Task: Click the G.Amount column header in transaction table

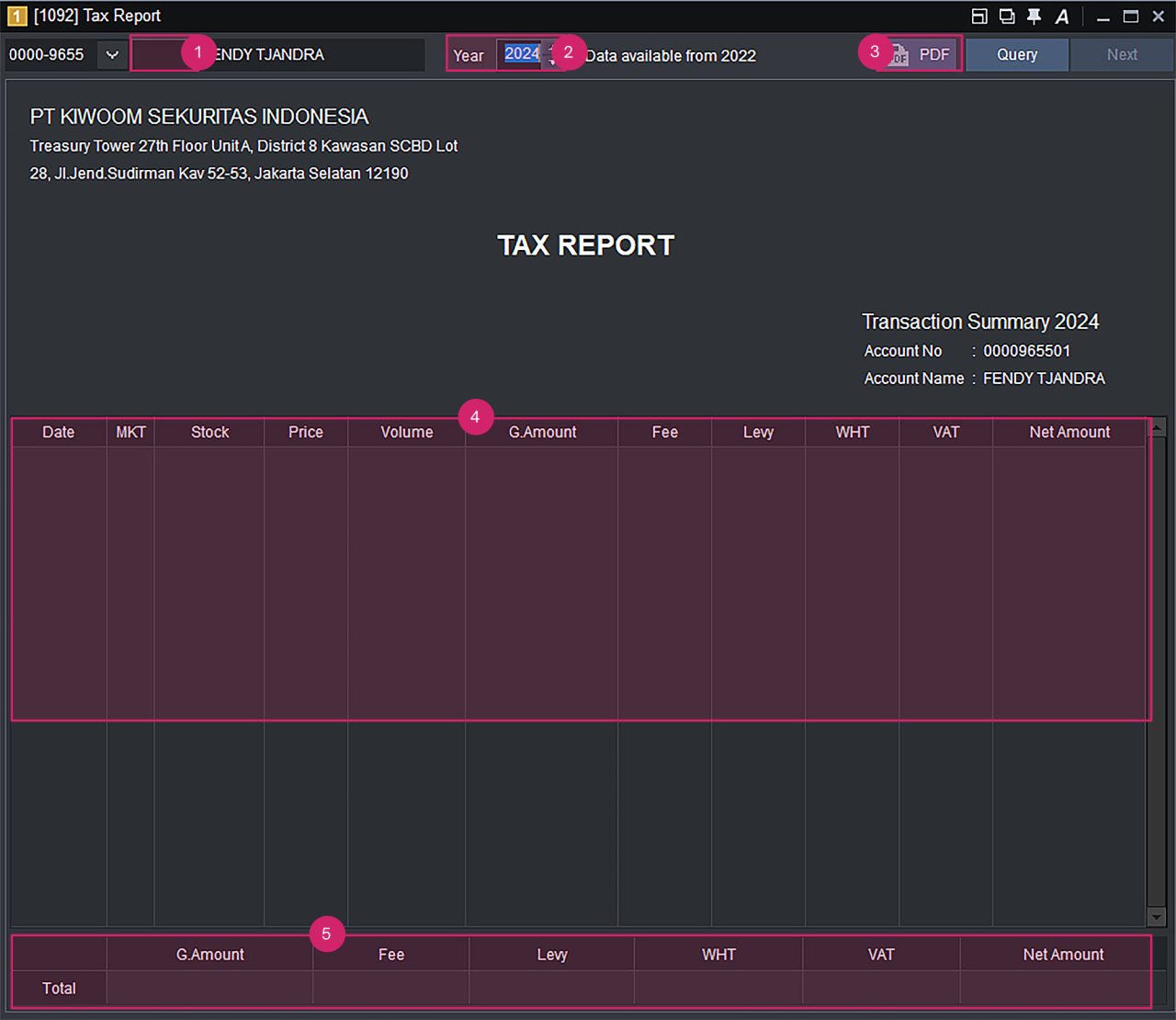Action: [542, 432]
